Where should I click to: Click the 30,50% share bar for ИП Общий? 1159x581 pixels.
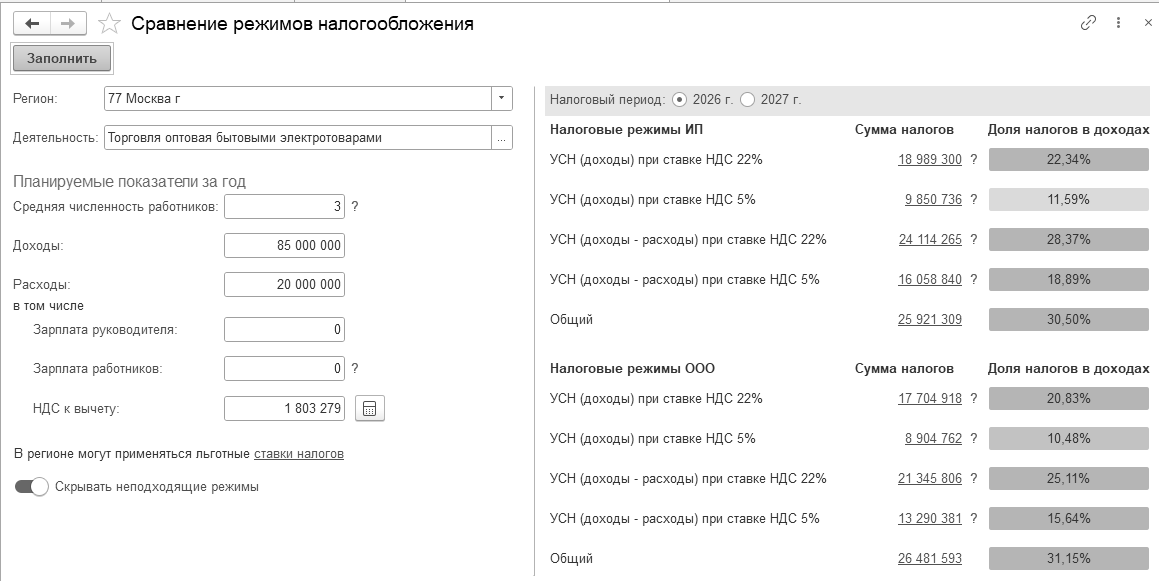[1069, 319]
